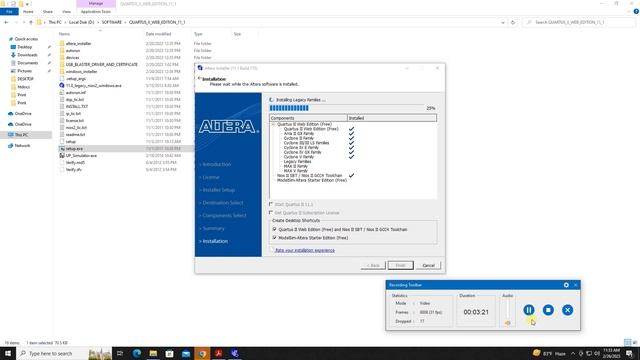Image resolution: width=640 pixels, height=360 pixels.
Task: Expand the address bar history dropdown
Action: click(502, 22)
